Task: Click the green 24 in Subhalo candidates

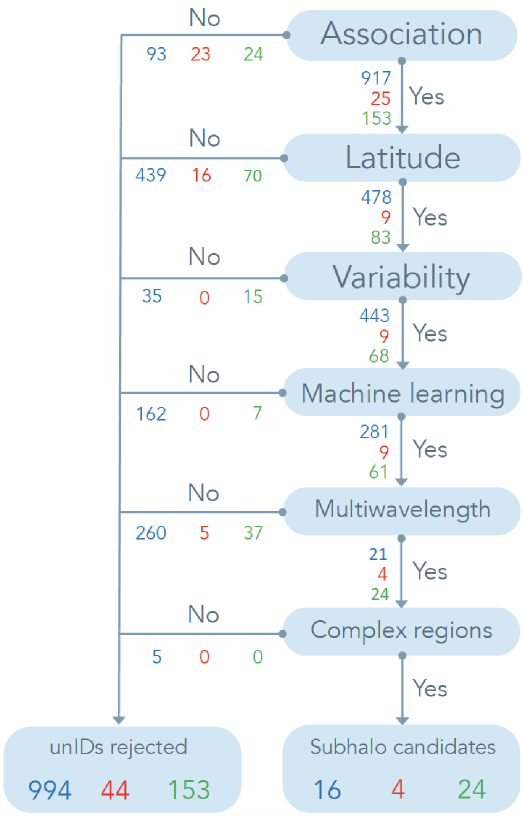Action: coord(471,790)
